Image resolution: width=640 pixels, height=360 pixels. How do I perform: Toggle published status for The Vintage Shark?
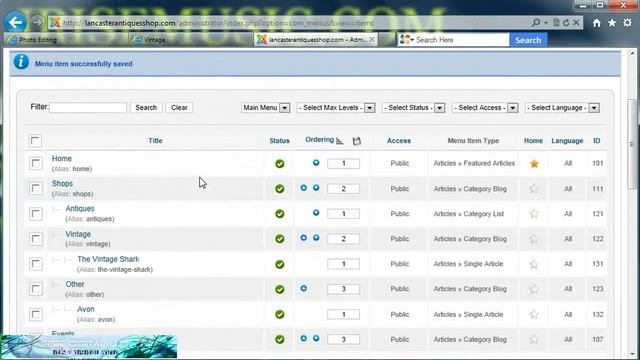point(280,264)
